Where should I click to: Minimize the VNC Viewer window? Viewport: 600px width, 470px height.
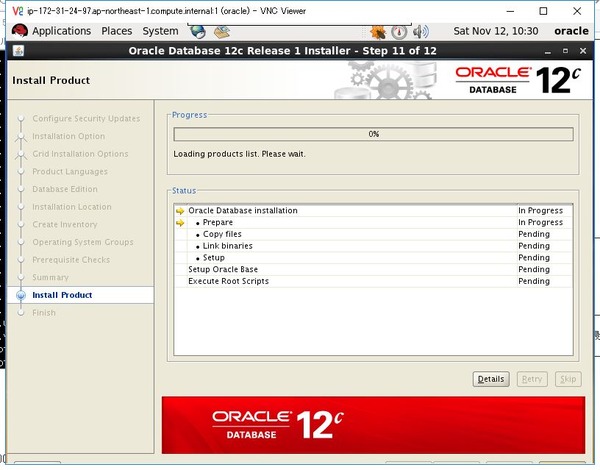tap(510, 11)
